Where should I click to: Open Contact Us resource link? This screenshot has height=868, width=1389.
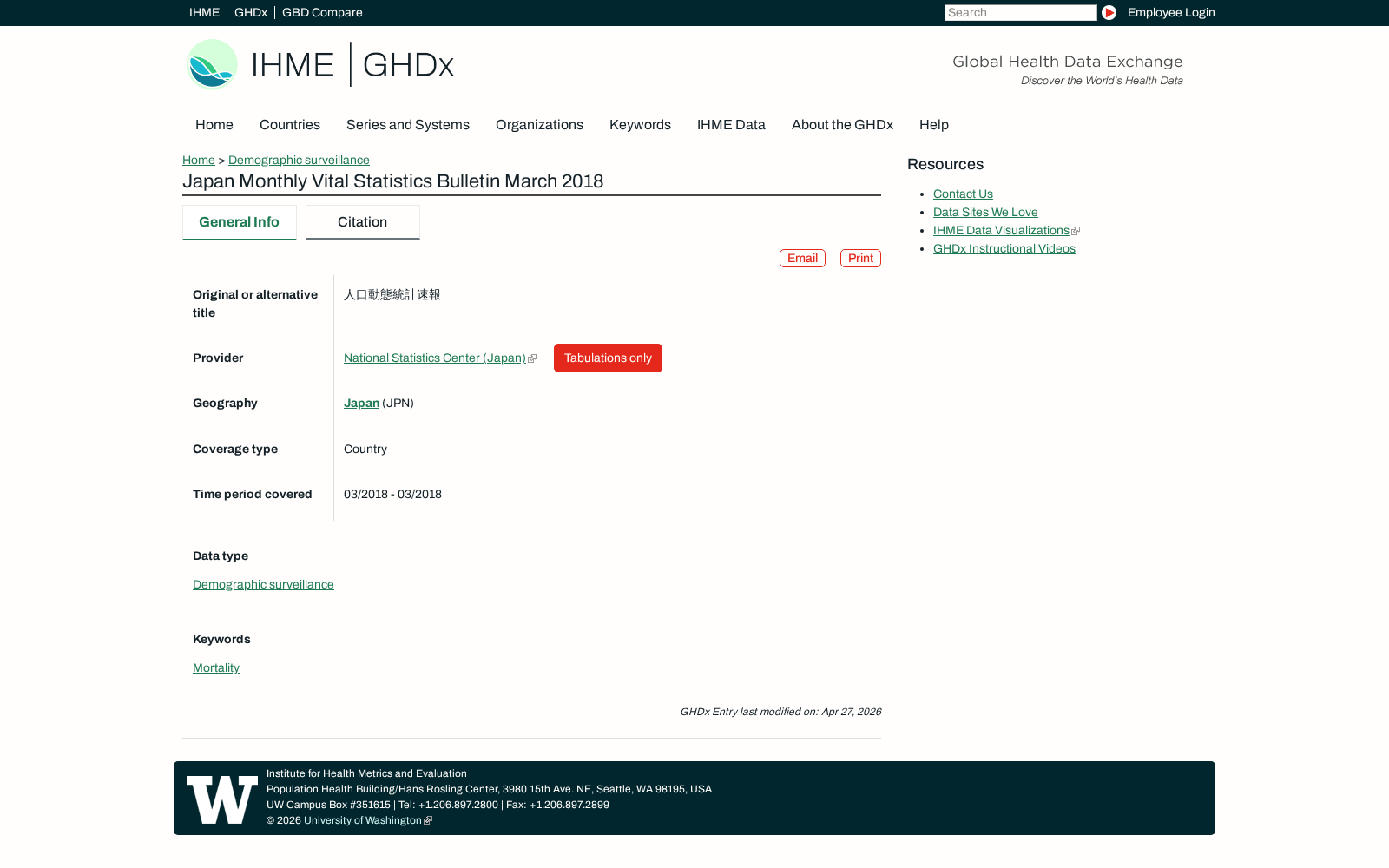pyautogui.click(x=963, y=194)
